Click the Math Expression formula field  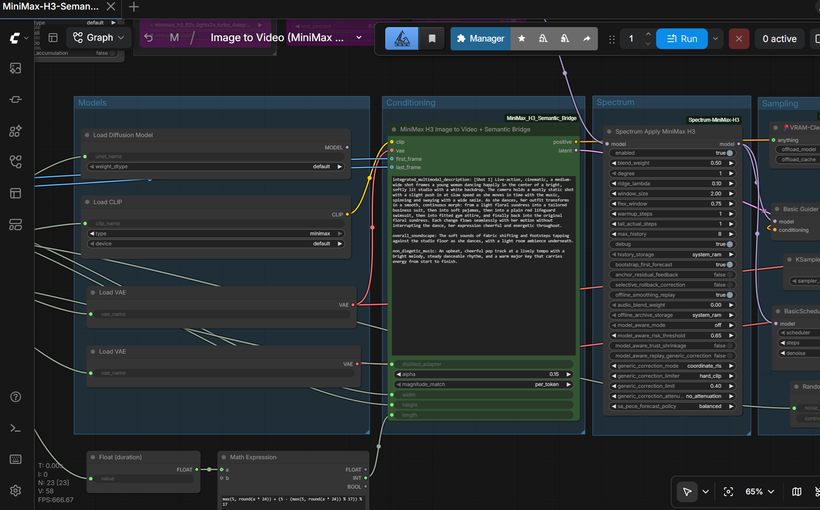[x=292, y=502]
